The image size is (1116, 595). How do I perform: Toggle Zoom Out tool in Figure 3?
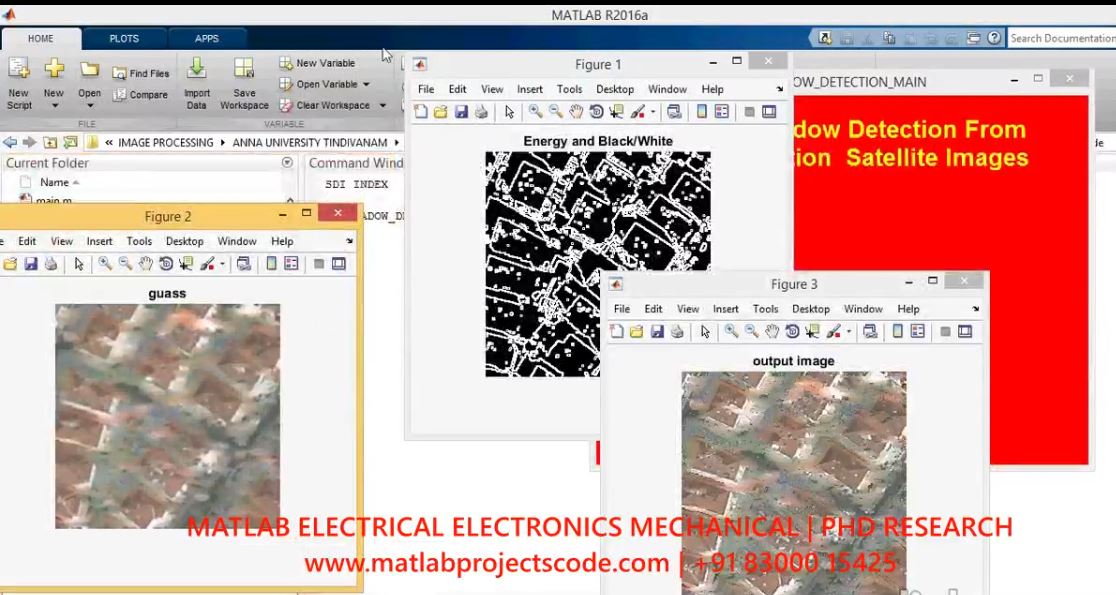pos(751,332)
